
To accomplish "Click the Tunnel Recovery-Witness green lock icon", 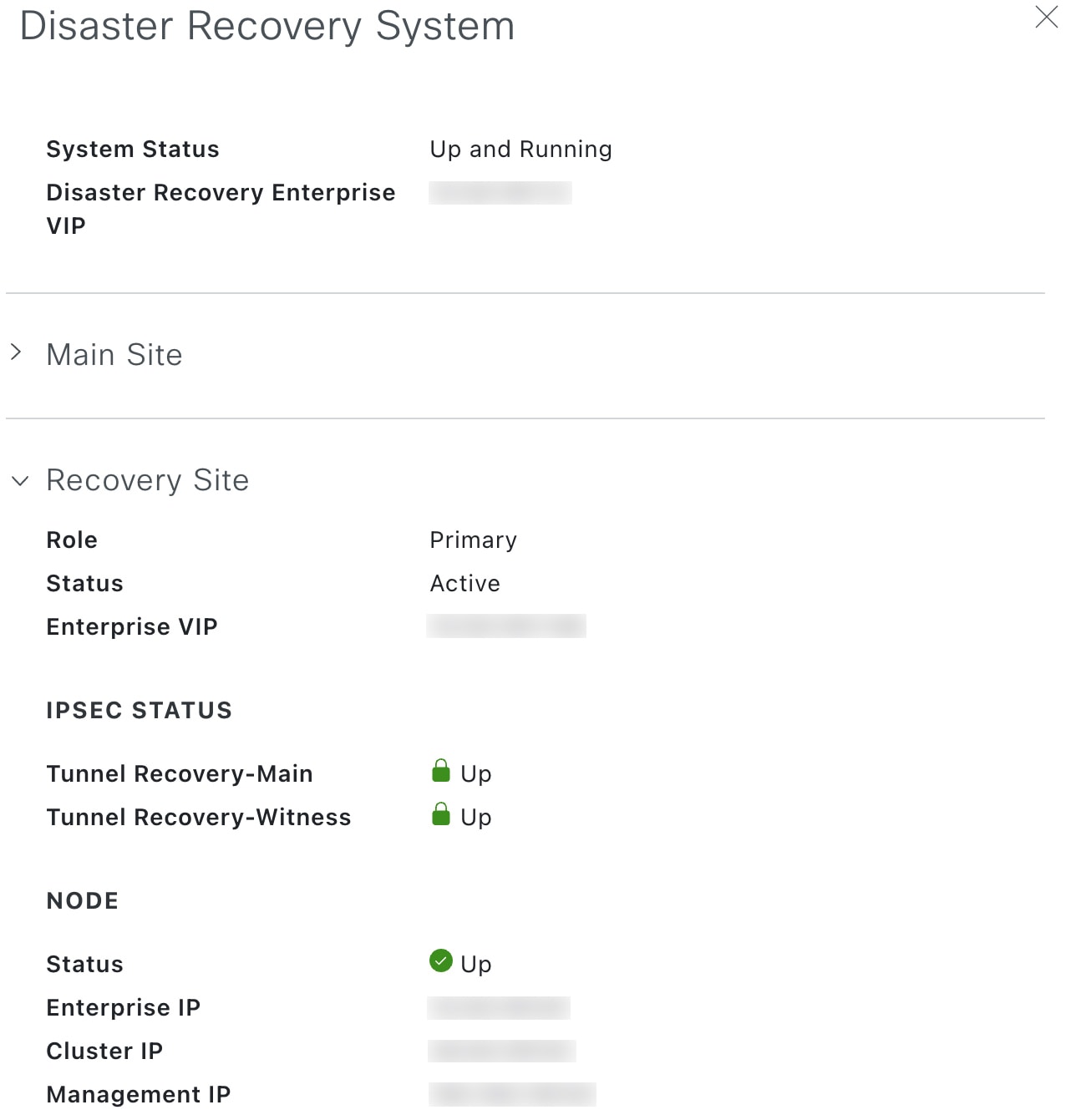I will coord(441,814).
